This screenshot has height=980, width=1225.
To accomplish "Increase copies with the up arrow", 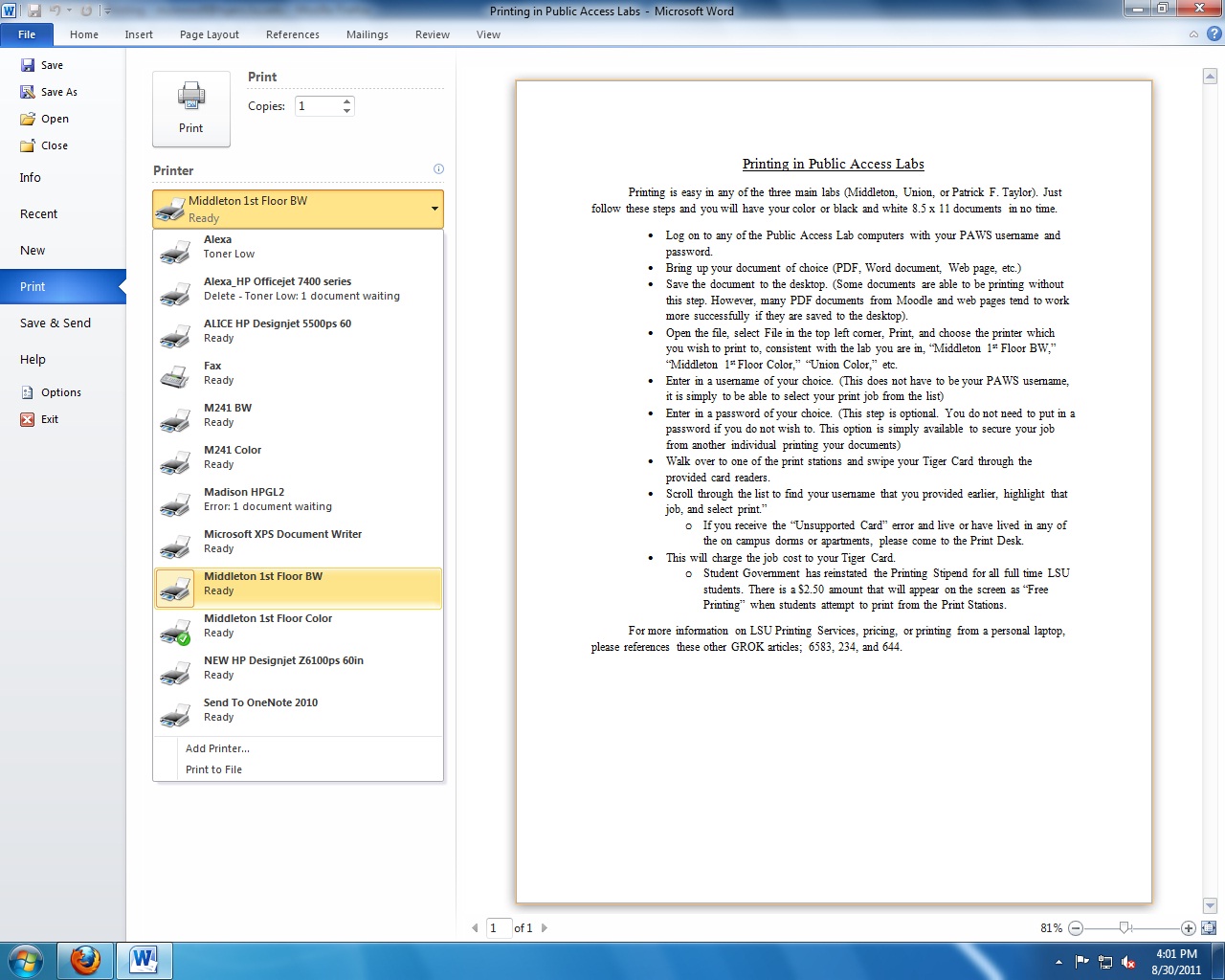I will coord(347,101).
